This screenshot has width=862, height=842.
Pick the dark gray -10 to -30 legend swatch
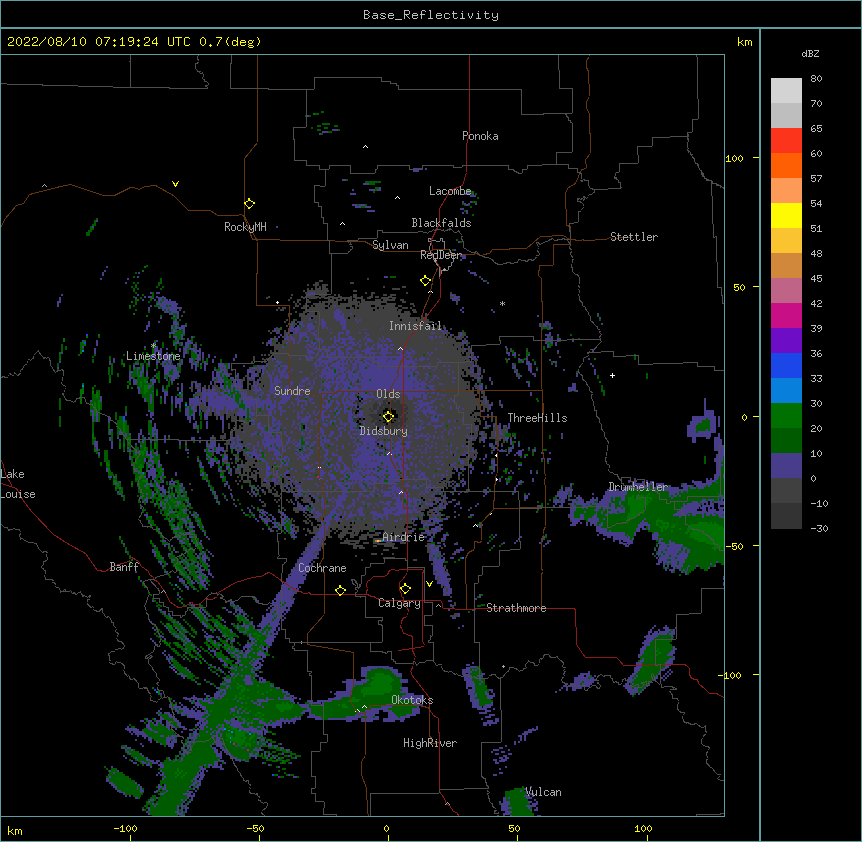click(x=786, y=516)
